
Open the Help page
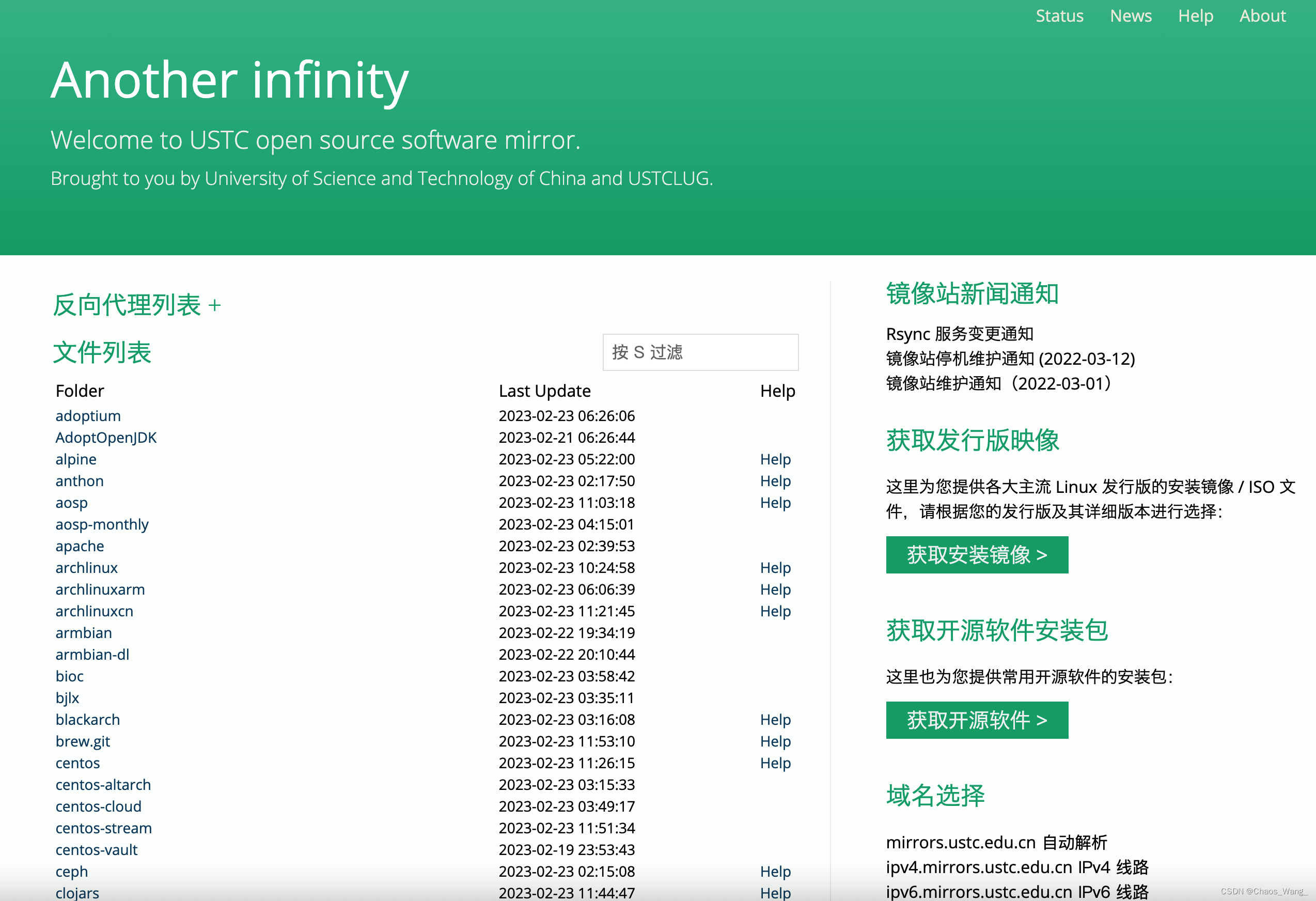coord(1196,16)
